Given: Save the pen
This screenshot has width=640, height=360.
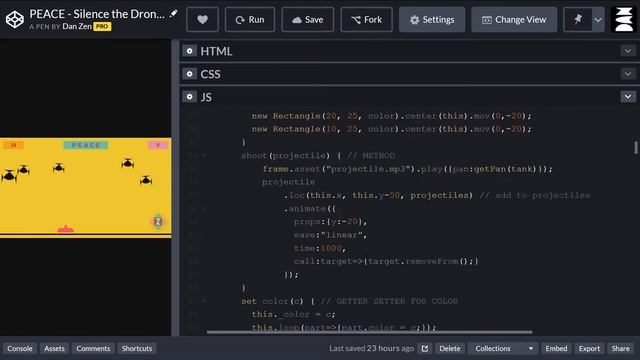Looking at the screenshot, I should 308,20.
